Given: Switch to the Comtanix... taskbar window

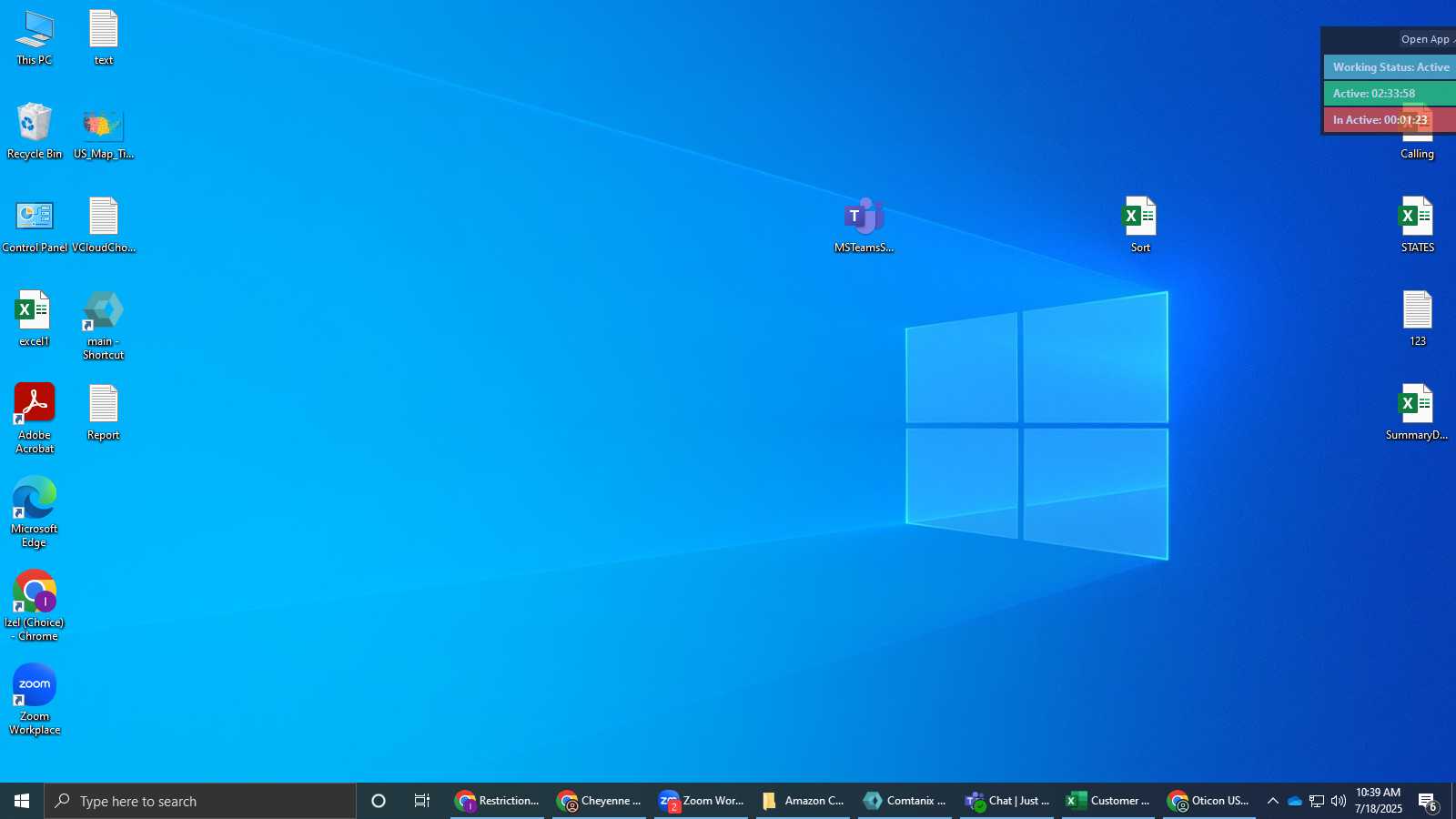Looking at the screenshot, I should pos(905,801).
